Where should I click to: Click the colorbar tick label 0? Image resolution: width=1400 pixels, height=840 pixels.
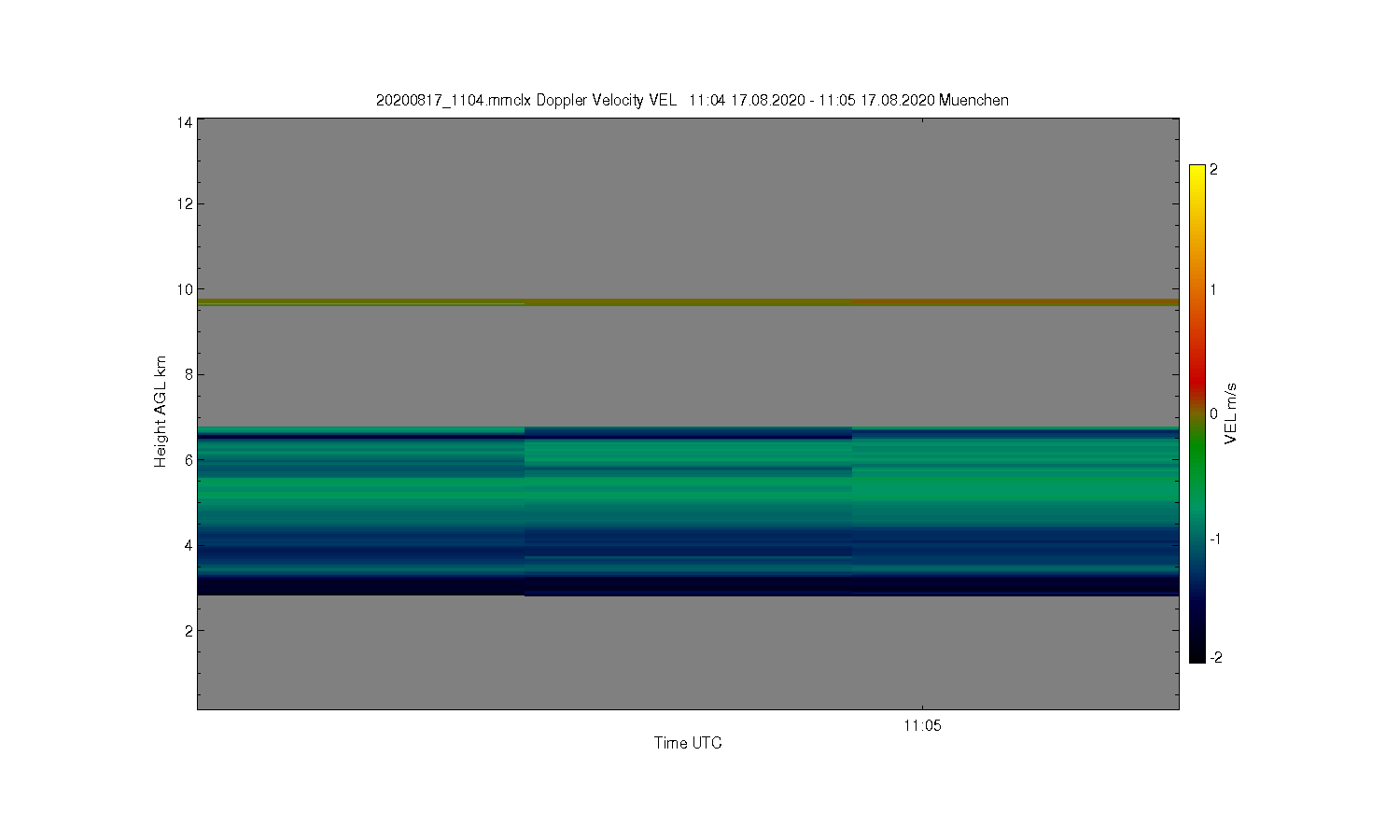pos(1213,413)
